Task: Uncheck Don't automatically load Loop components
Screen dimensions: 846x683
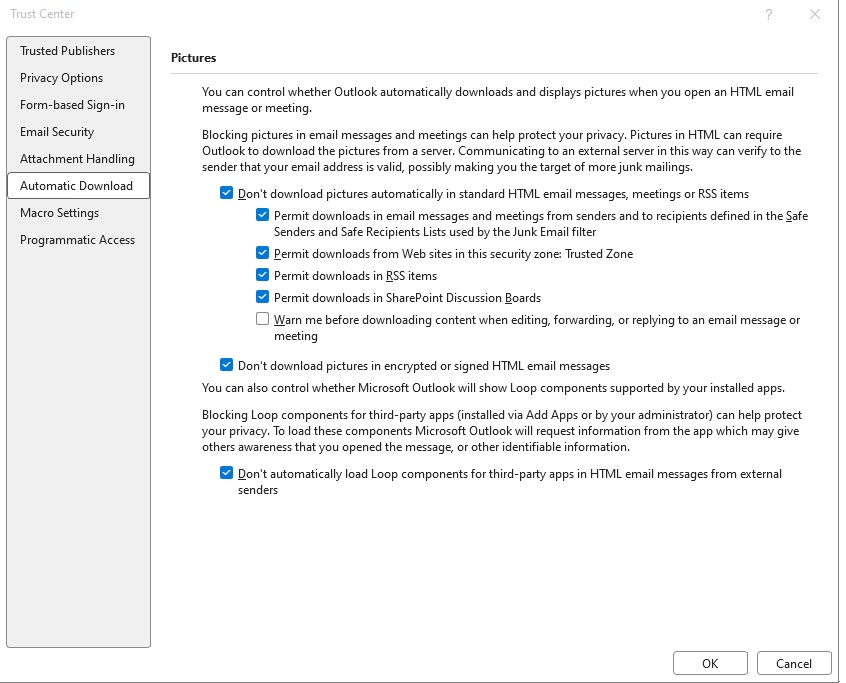Action: click(227, 473)
